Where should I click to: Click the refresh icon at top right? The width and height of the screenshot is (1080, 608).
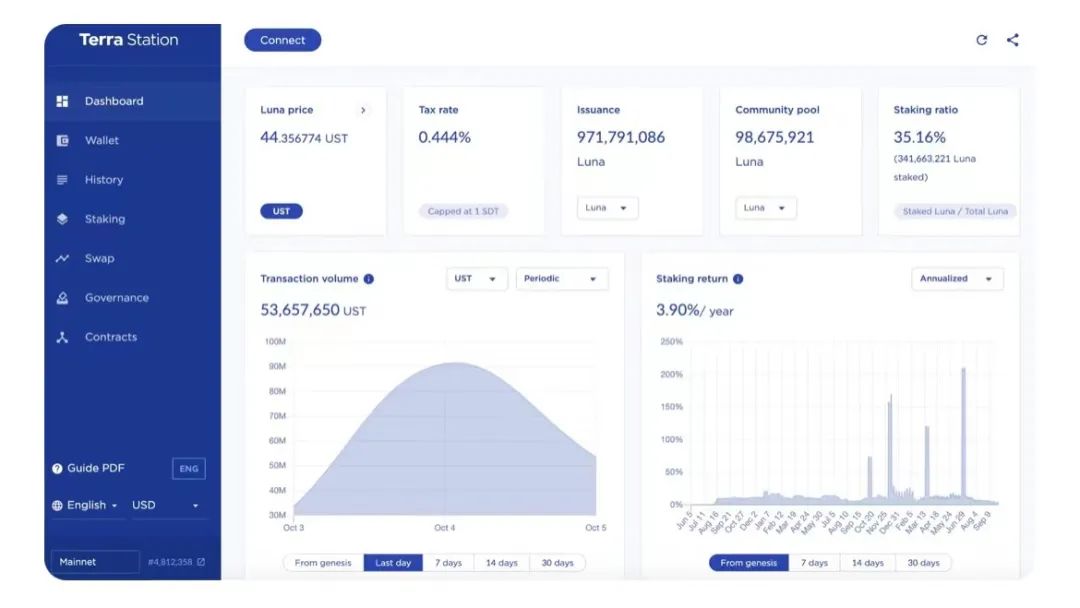(x=982, y=40)
